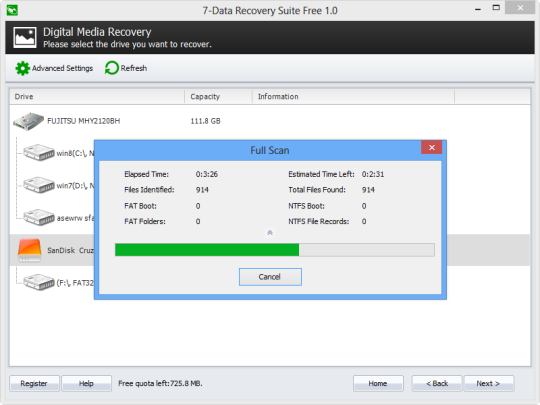Select the F: FAT32 partition drive icon

(x=39, y=282)
